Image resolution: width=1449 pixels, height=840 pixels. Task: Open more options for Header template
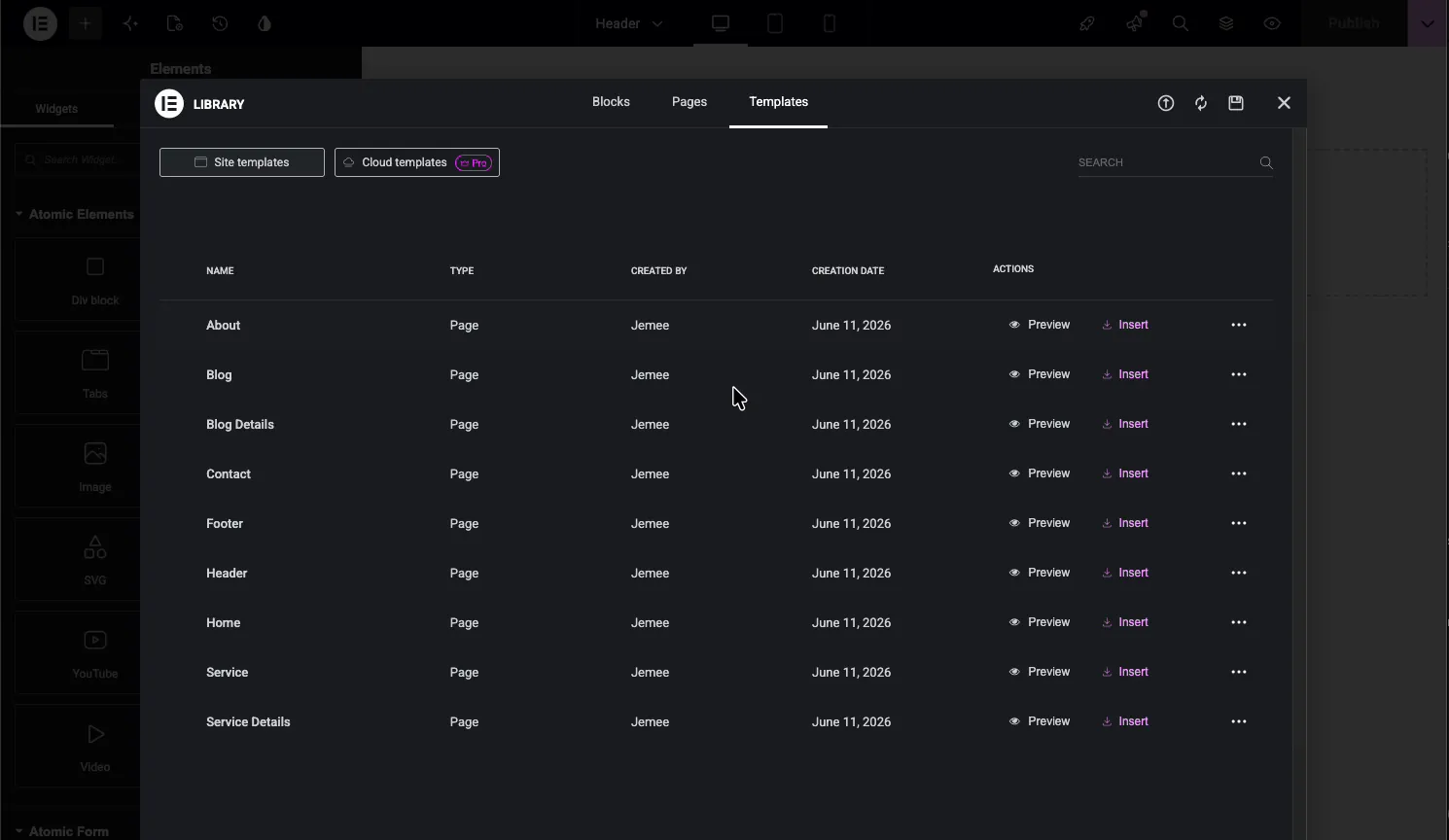[x=1239, y=573]
